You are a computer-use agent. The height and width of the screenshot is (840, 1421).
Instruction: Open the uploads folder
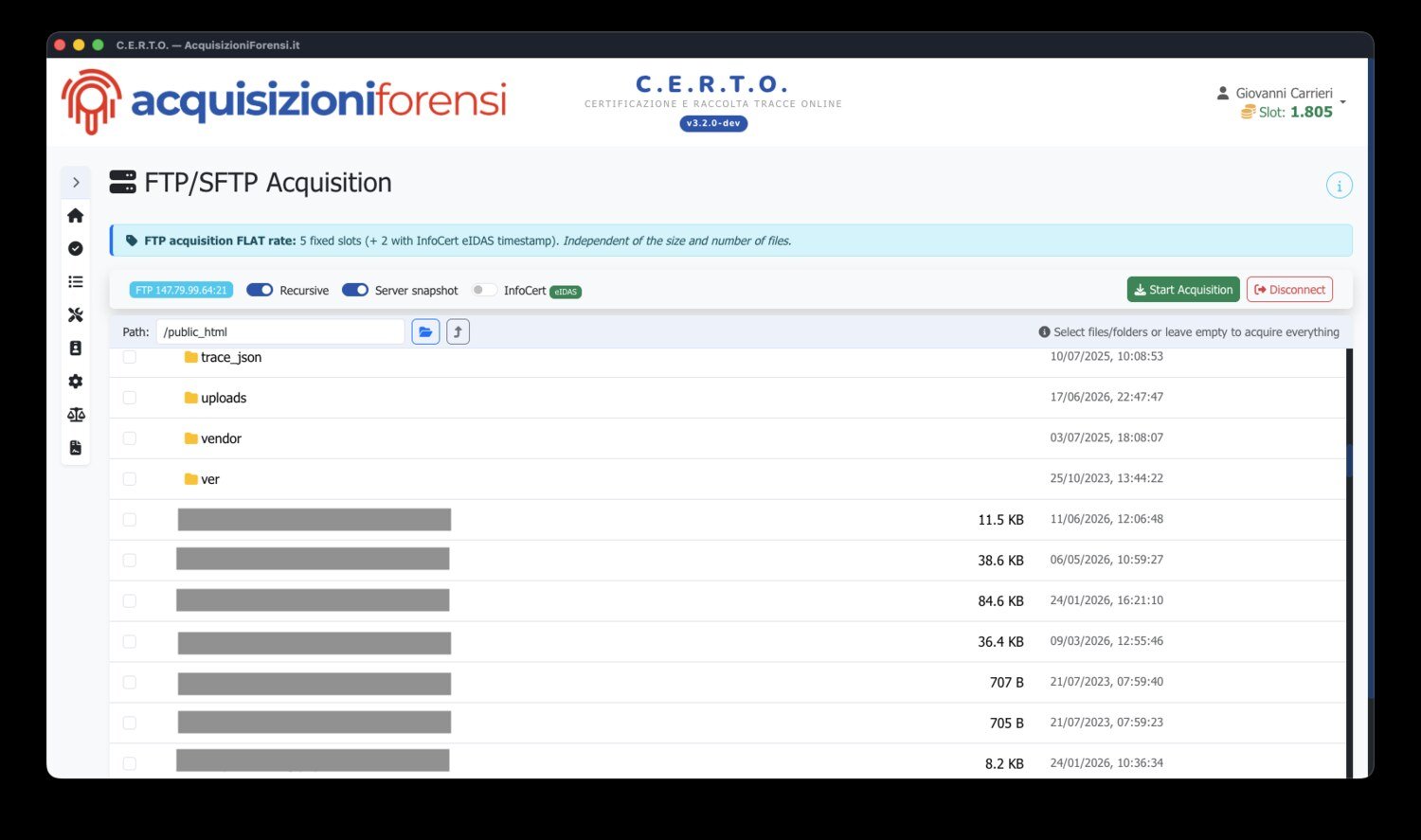215,398
